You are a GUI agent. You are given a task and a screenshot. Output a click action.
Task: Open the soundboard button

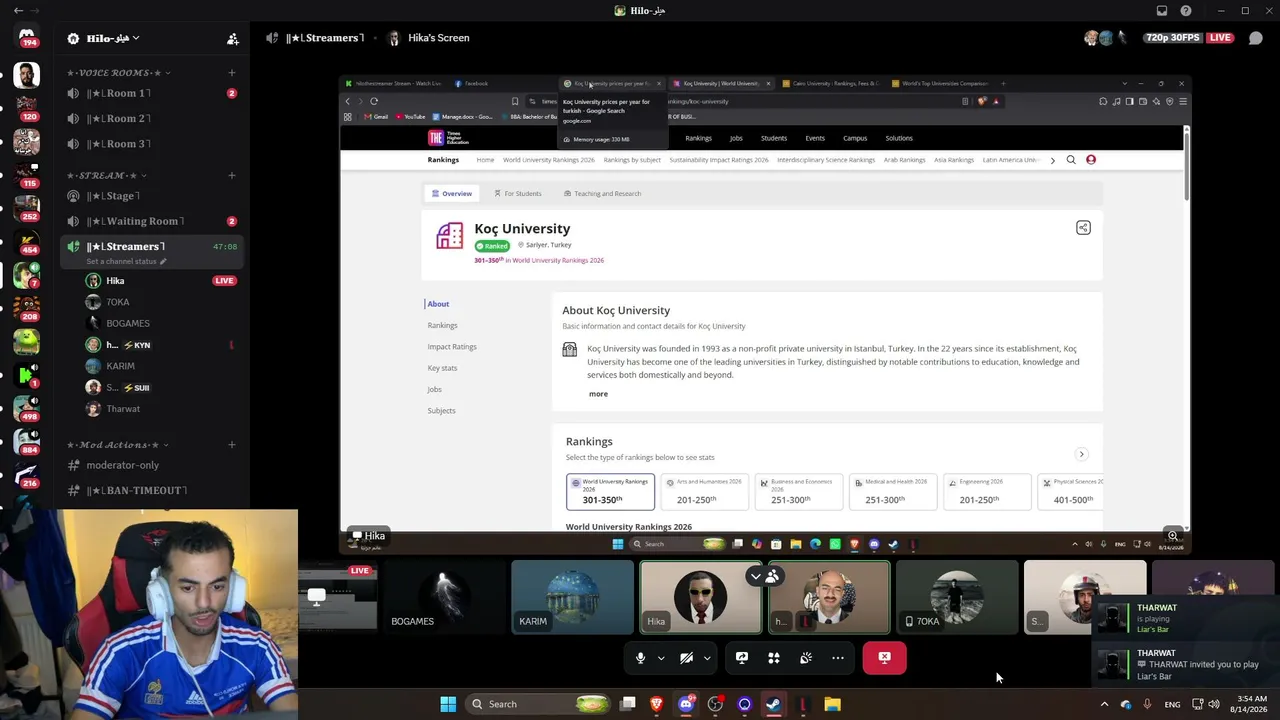click(806, 658)
